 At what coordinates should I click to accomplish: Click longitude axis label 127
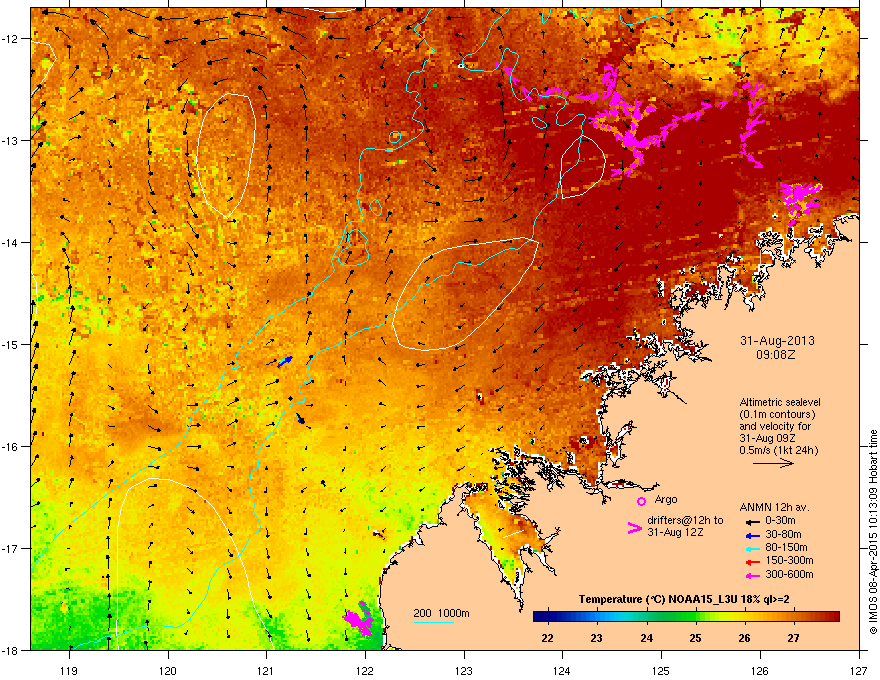[x=859, y=670]
